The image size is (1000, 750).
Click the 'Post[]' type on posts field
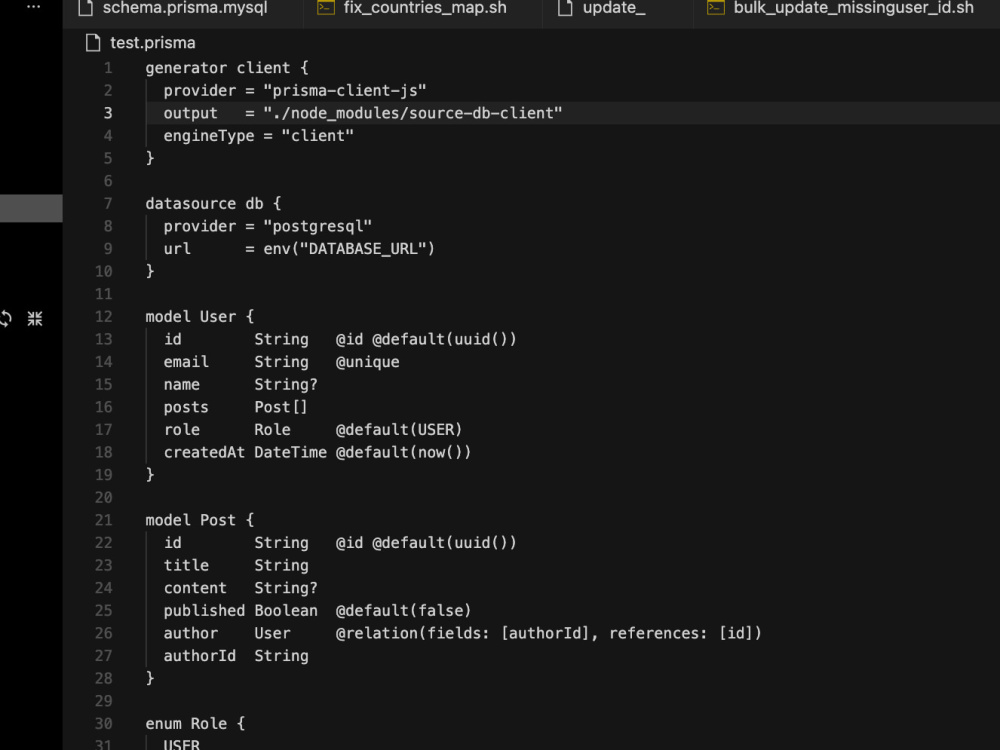pos(281,407)
